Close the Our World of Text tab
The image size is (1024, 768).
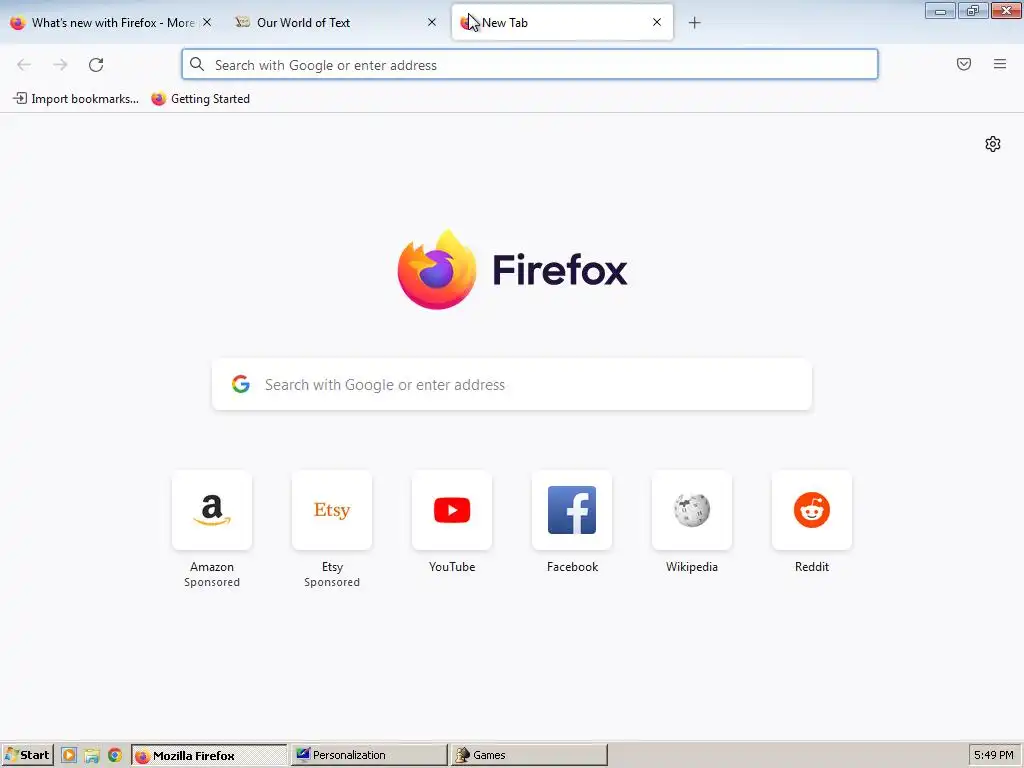pos(432,22)
